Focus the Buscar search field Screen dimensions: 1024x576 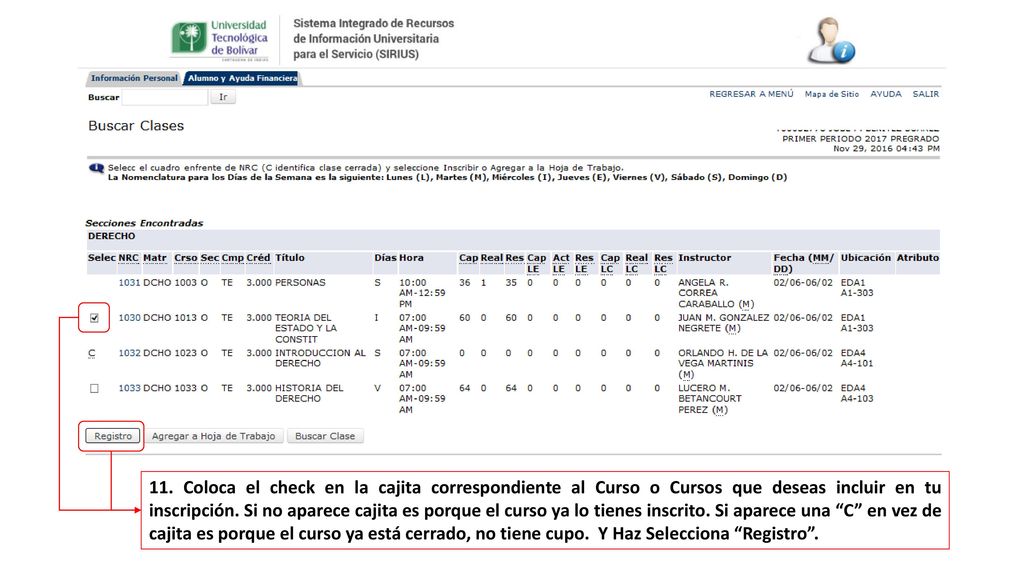(x=165, y=97)
